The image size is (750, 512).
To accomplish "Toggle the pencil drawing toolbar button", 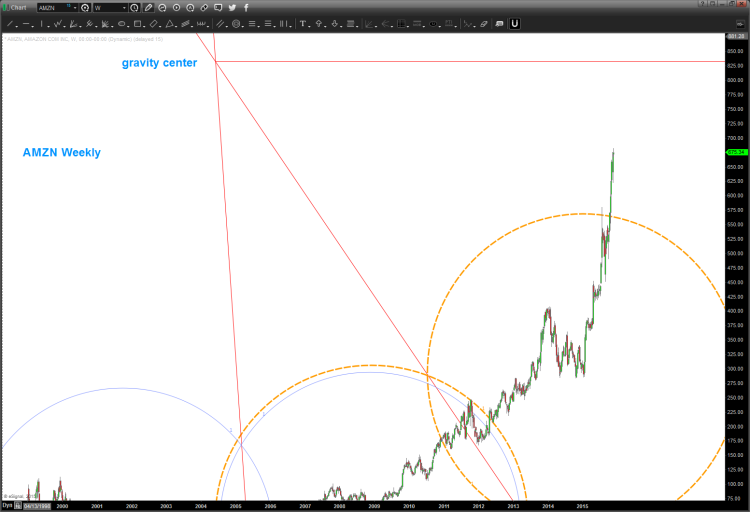I will 148,8.
